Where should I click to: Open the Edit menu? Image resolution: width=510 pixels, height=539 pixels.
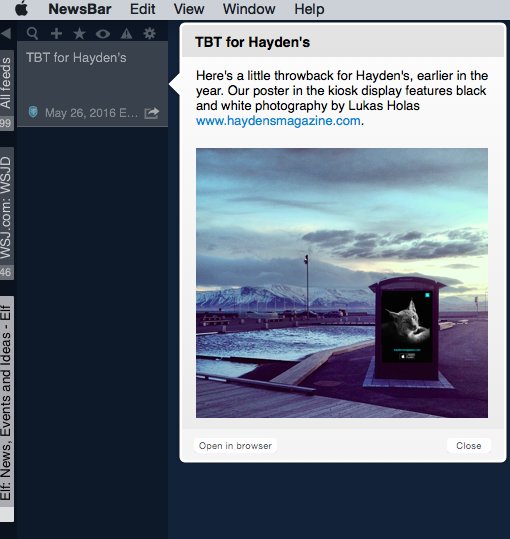coord(143,9)
